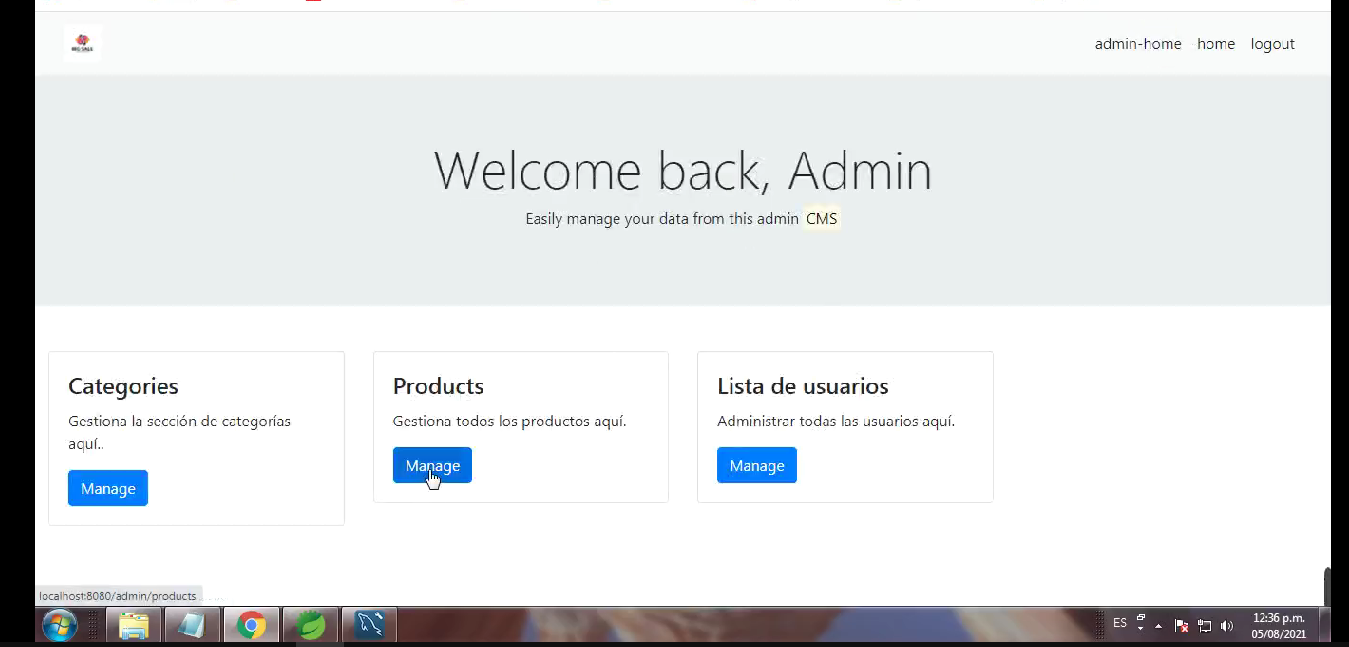The image size is (1349, 647).
Task: Select logout in the navbar
Action: click(x=1273, y=44)
